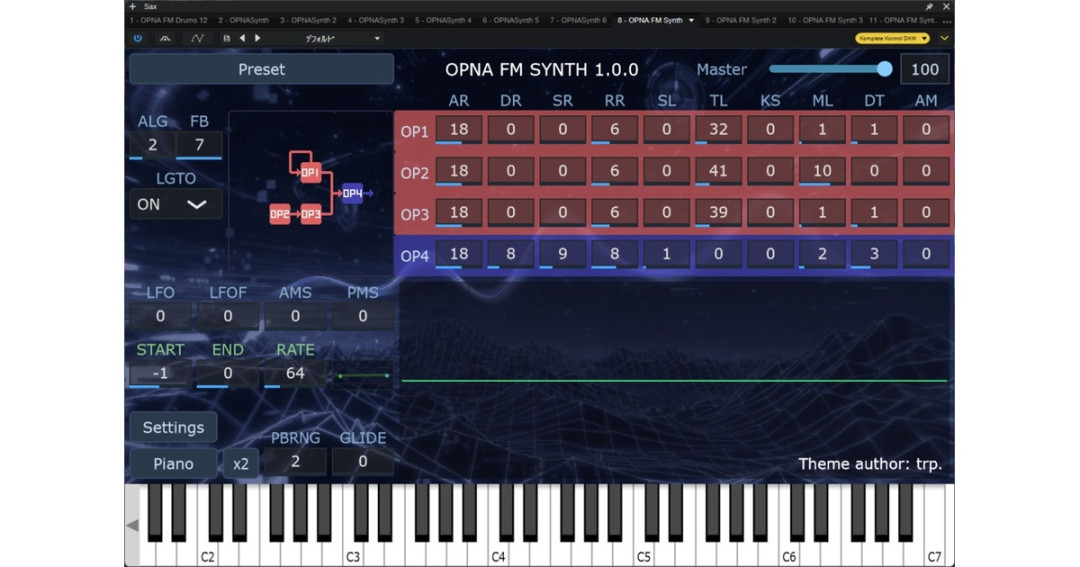Switch to 9 - OPNA FM Synth 2 tab
1080x567 pixels.
740,21
